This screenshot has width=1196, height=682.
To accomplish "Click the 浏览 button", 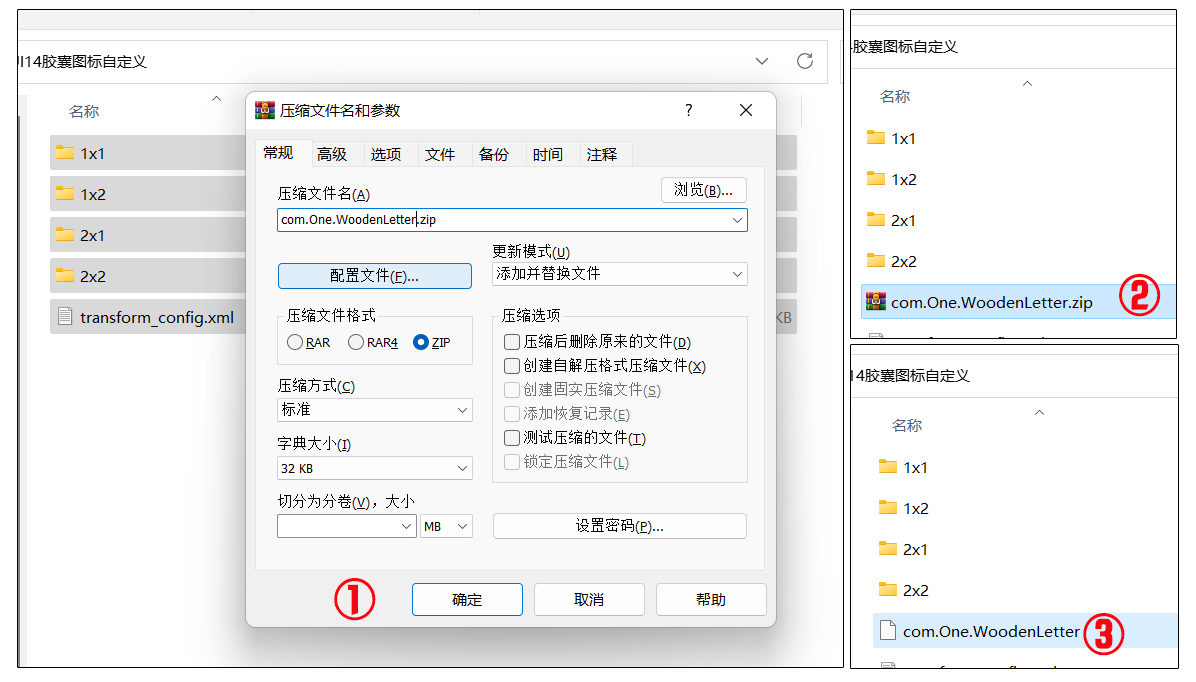I will (x=703, y=191).
